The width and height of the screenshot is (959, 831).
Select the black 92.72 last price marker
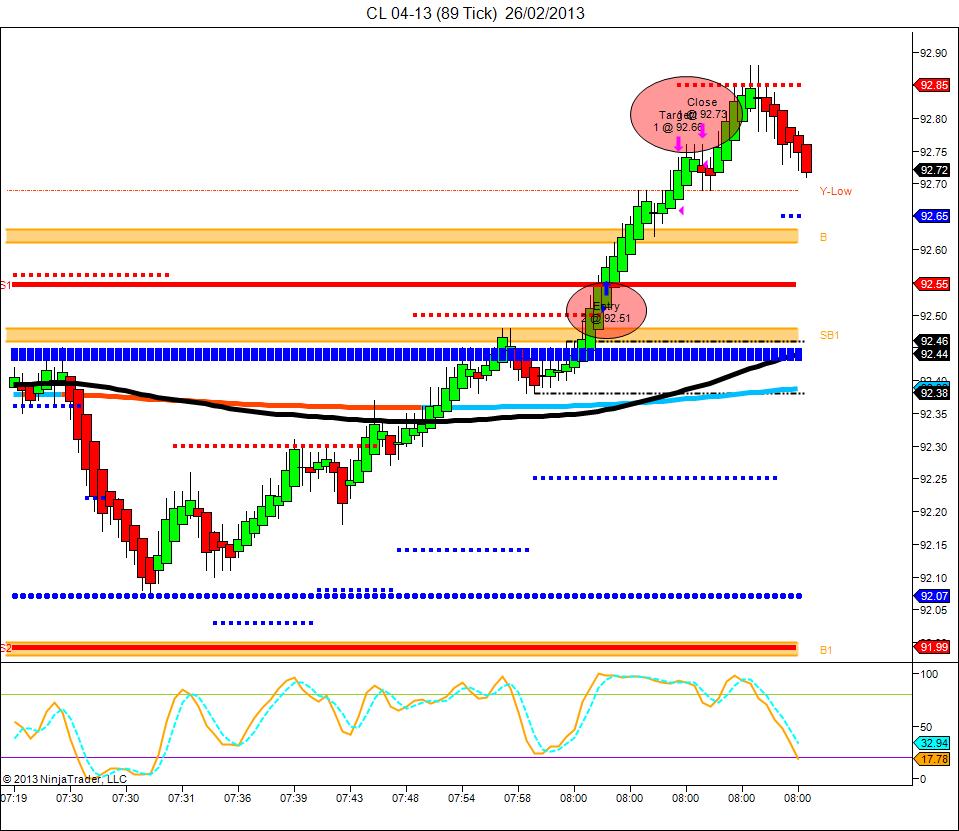932,170
